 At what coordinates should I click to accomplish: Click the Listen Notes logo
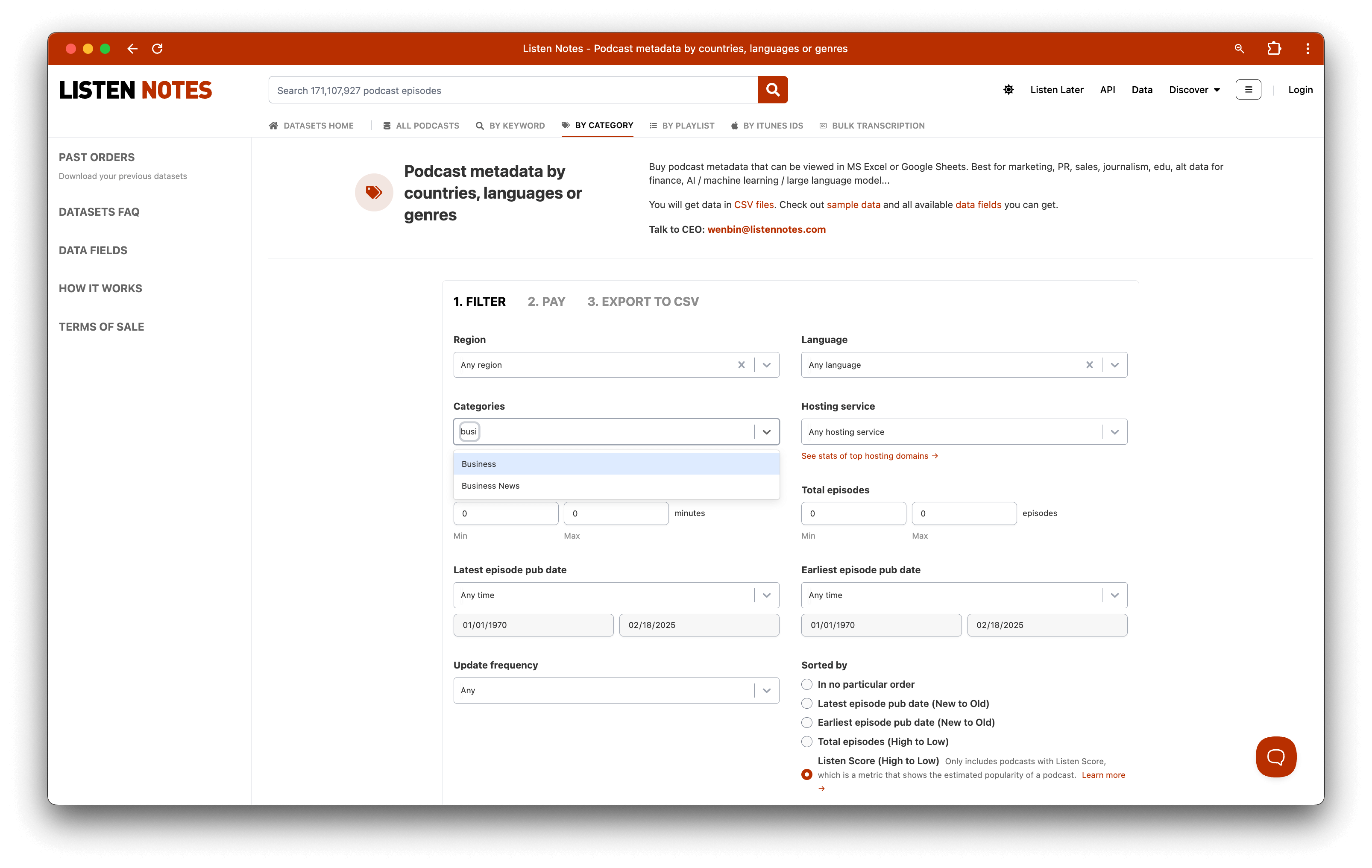click(x=135, y=90)
